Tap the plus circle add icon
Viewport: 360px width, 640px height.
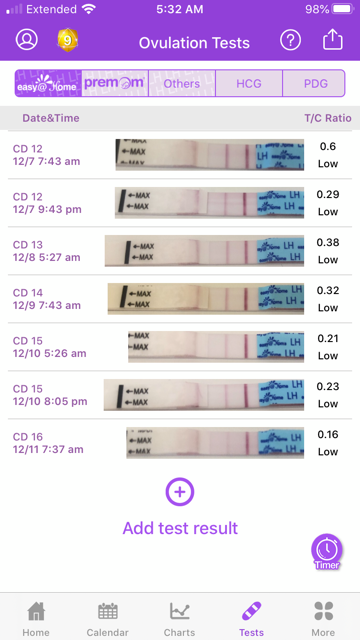pyautogui.click(x=180, y=492)
